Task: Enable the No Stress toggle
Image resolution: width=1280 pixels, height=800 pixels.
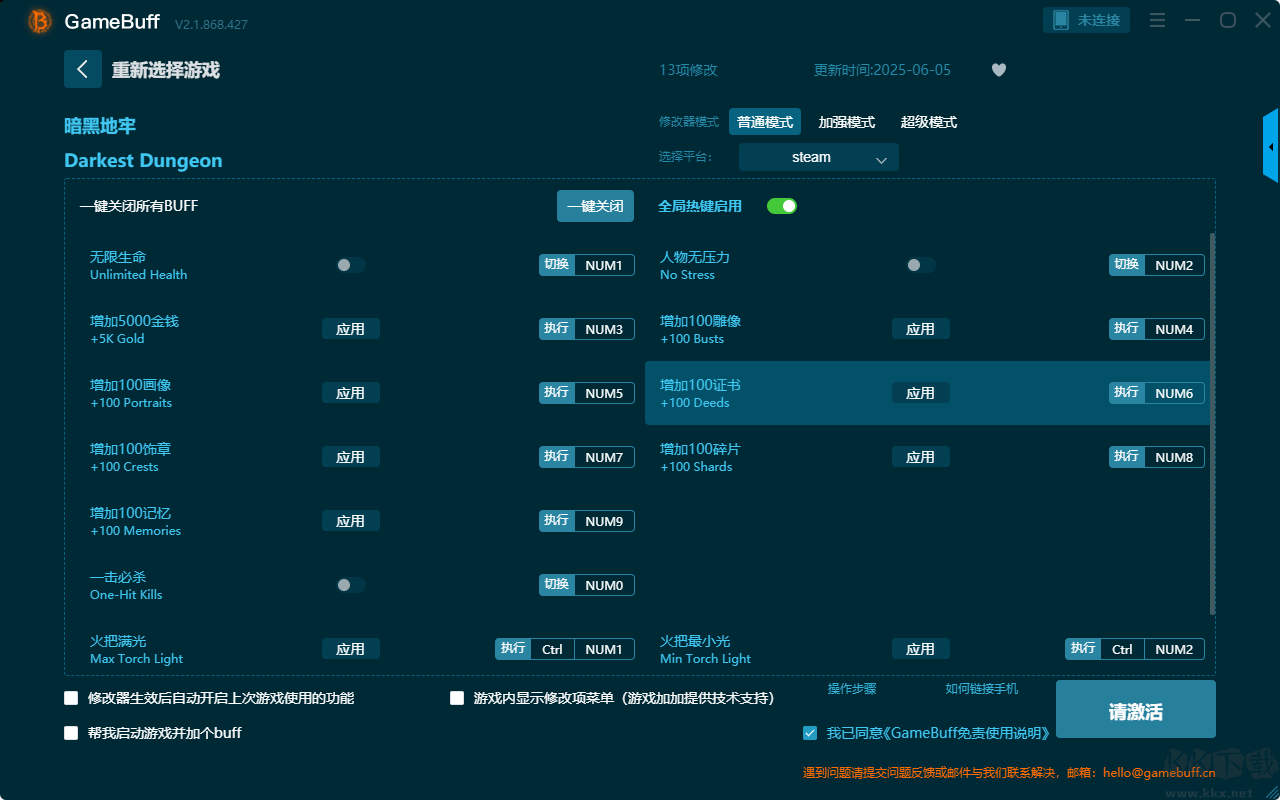Action: (921, 265)
